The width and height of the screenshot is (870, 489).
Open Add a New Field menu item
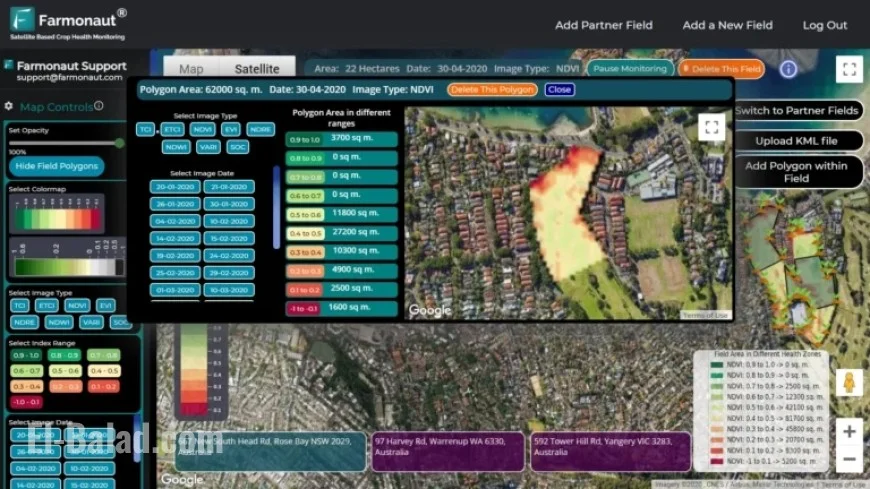pos(727,25)
